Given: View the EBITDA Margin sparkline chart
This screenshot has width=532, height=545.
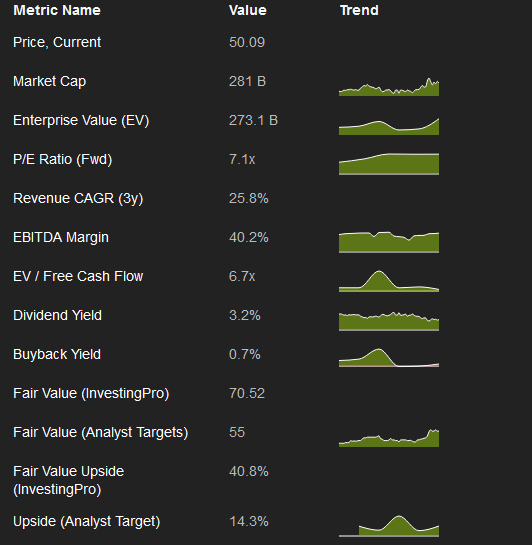Looking at the screenshot, I should point(389,242).
